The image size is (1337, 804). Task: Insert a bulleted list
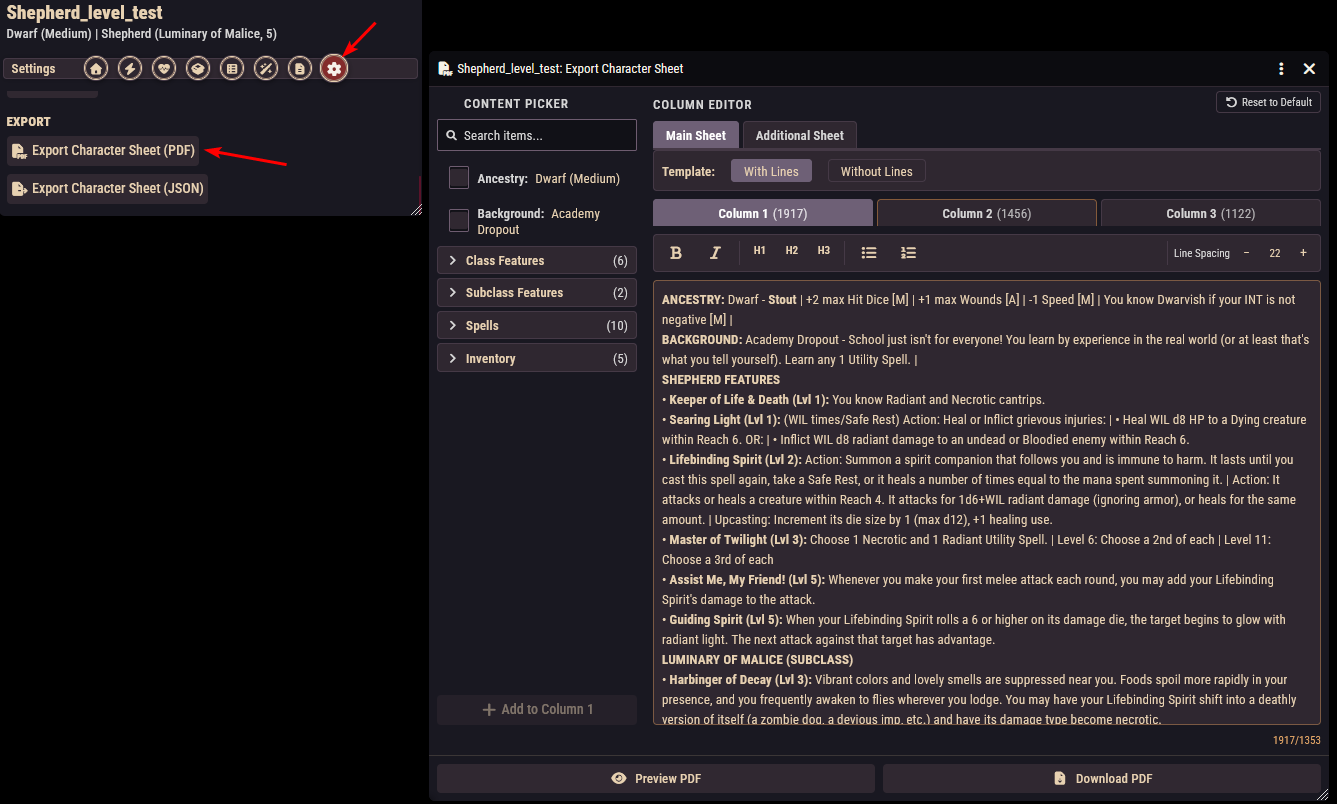coord(869,253)
